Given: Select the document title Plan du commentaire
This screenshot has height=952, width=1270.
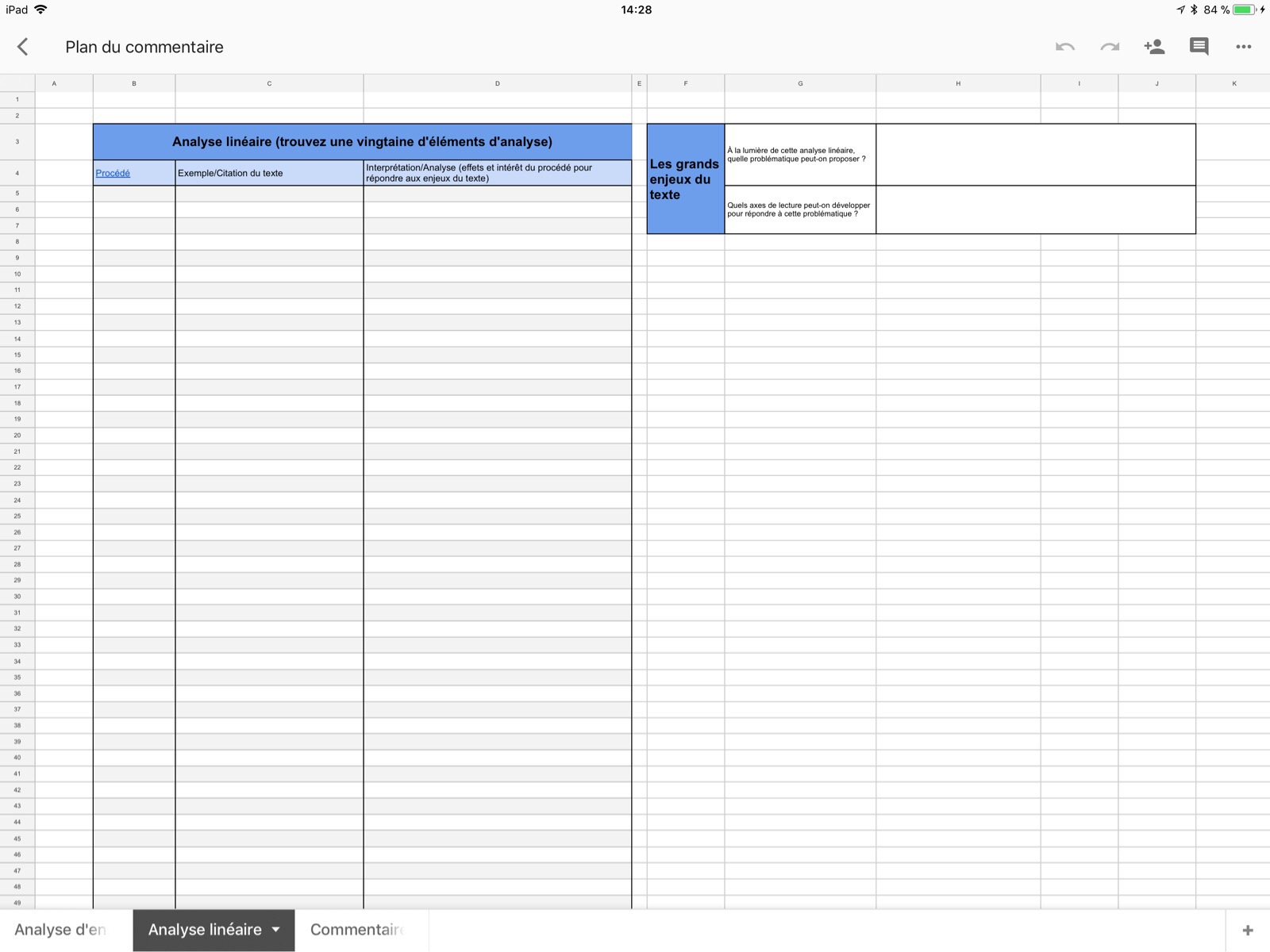Looking at the screenshot, I should tap(144, 47).
